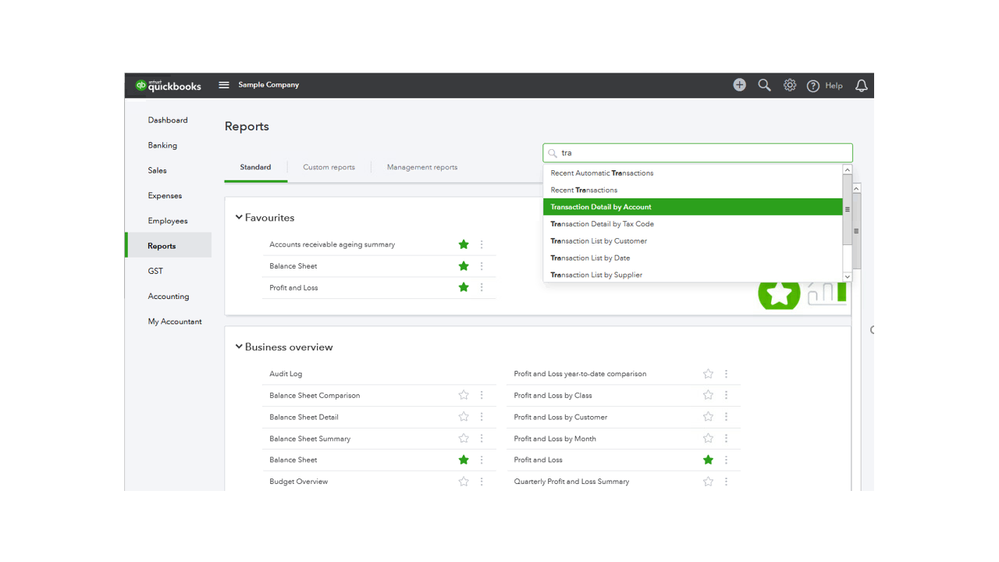The image size is (999, 562).
Task: Open global search magnifier in header
Action: [764, 85]
